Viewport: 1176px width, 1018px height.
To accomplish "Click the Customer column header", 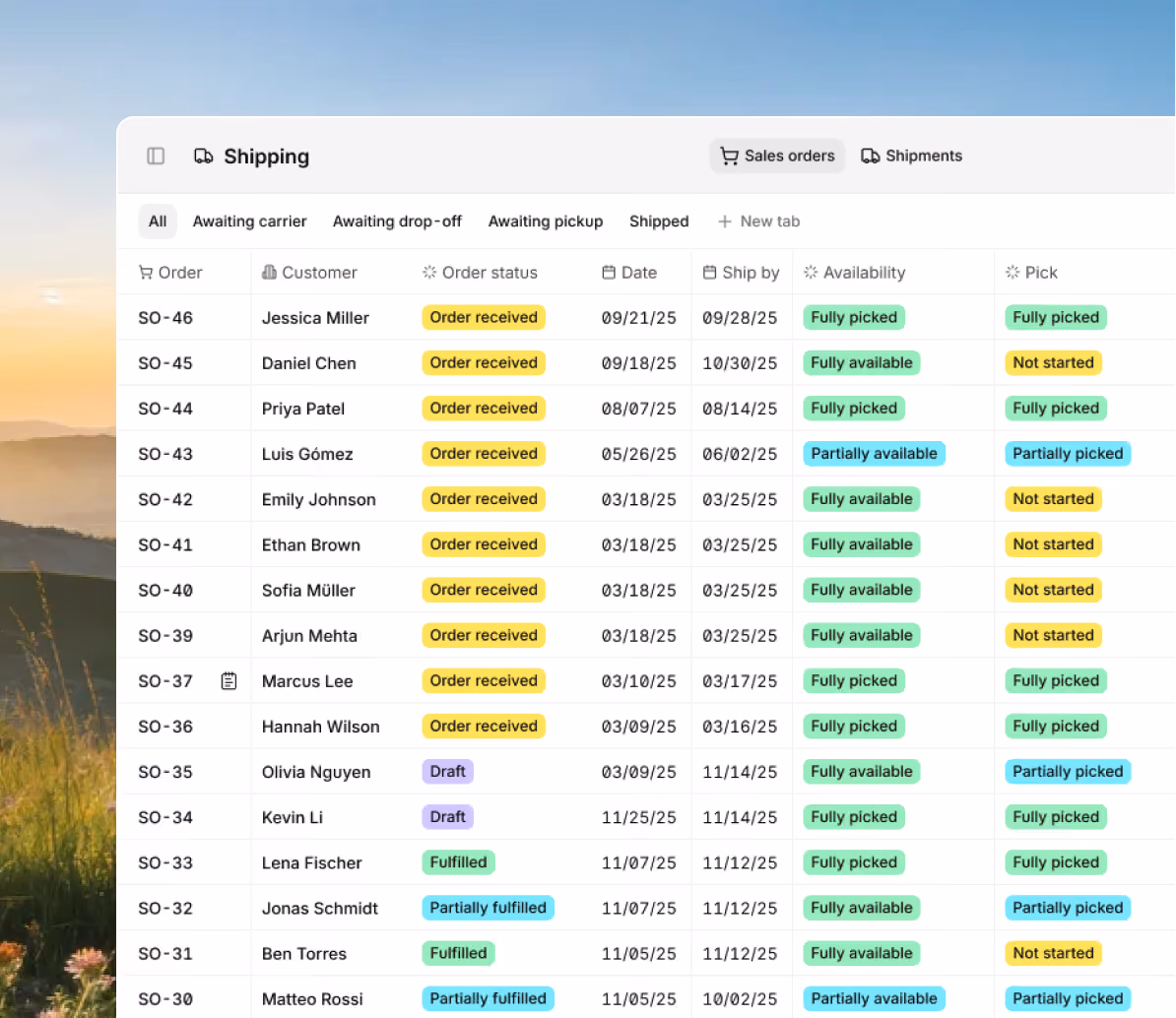I will (309, 272).
